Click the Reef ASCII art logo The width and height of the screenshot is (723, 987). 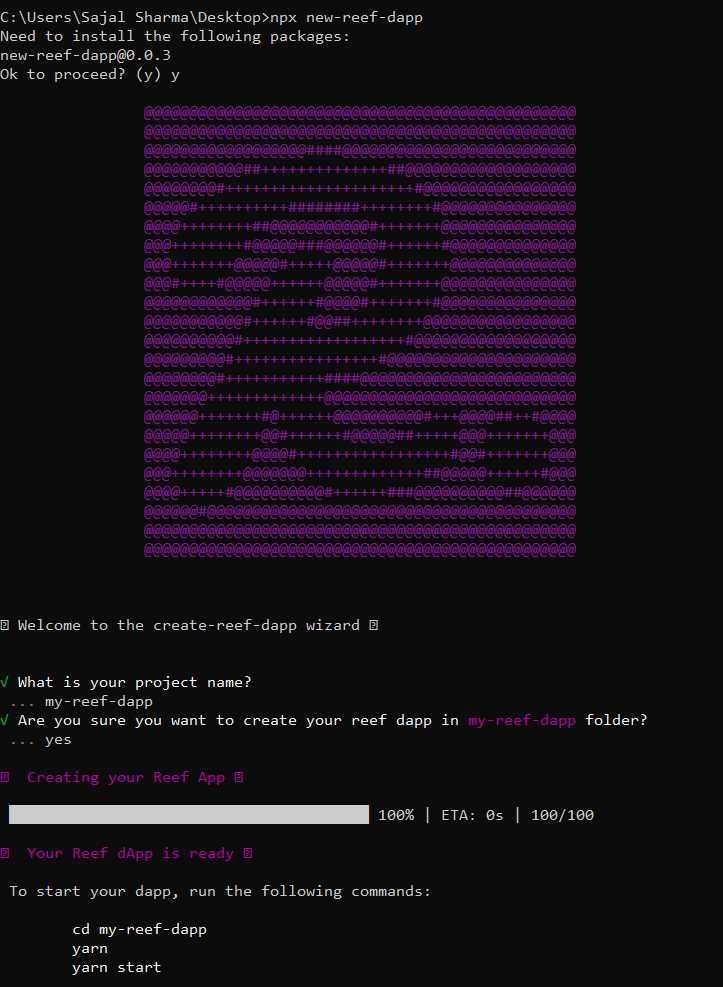pos(360,331)
